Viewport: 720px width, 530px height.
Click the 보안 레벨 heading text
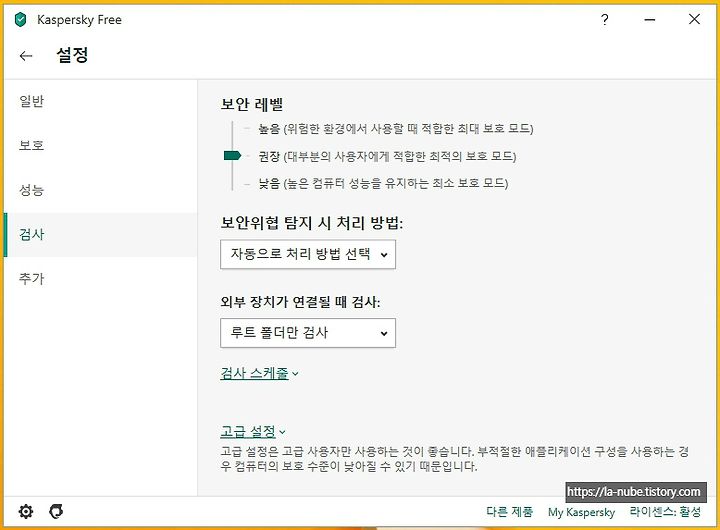pos(252,104)
